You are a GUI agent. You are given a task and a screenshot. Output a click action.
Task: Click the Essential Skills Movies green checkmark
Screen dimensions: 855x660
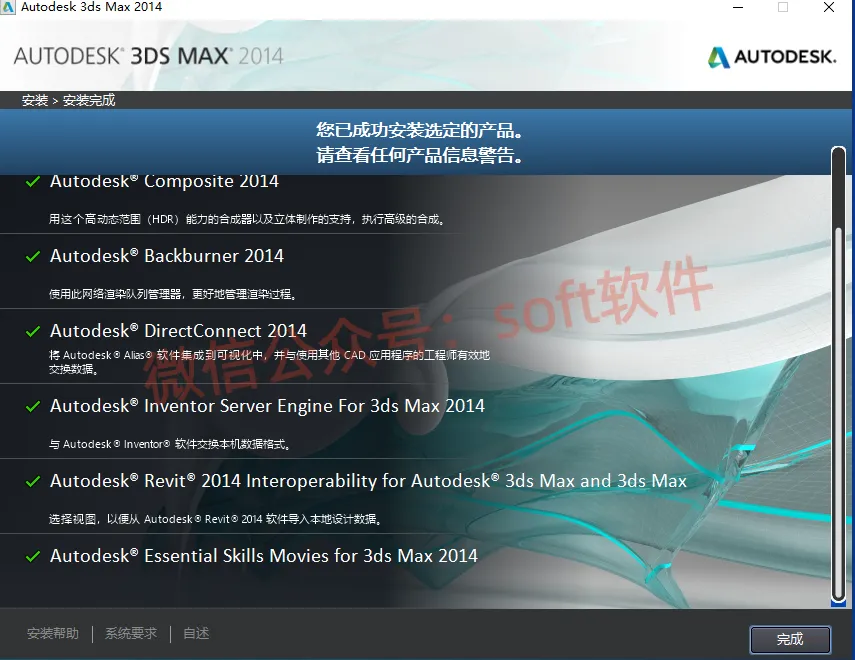click(33, 556)
